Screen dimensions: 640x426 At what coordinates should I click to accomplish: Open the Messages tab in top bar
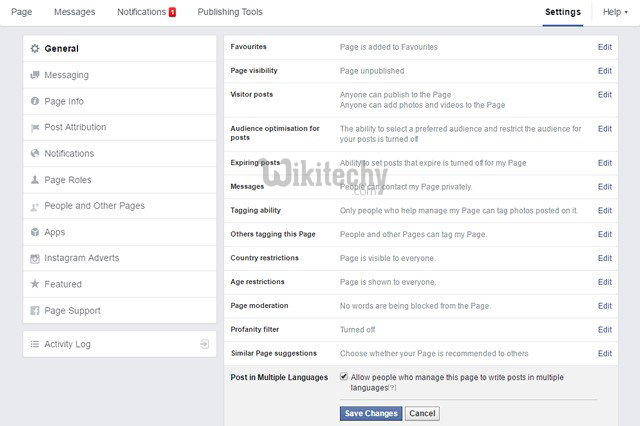[x=74, y=12]
